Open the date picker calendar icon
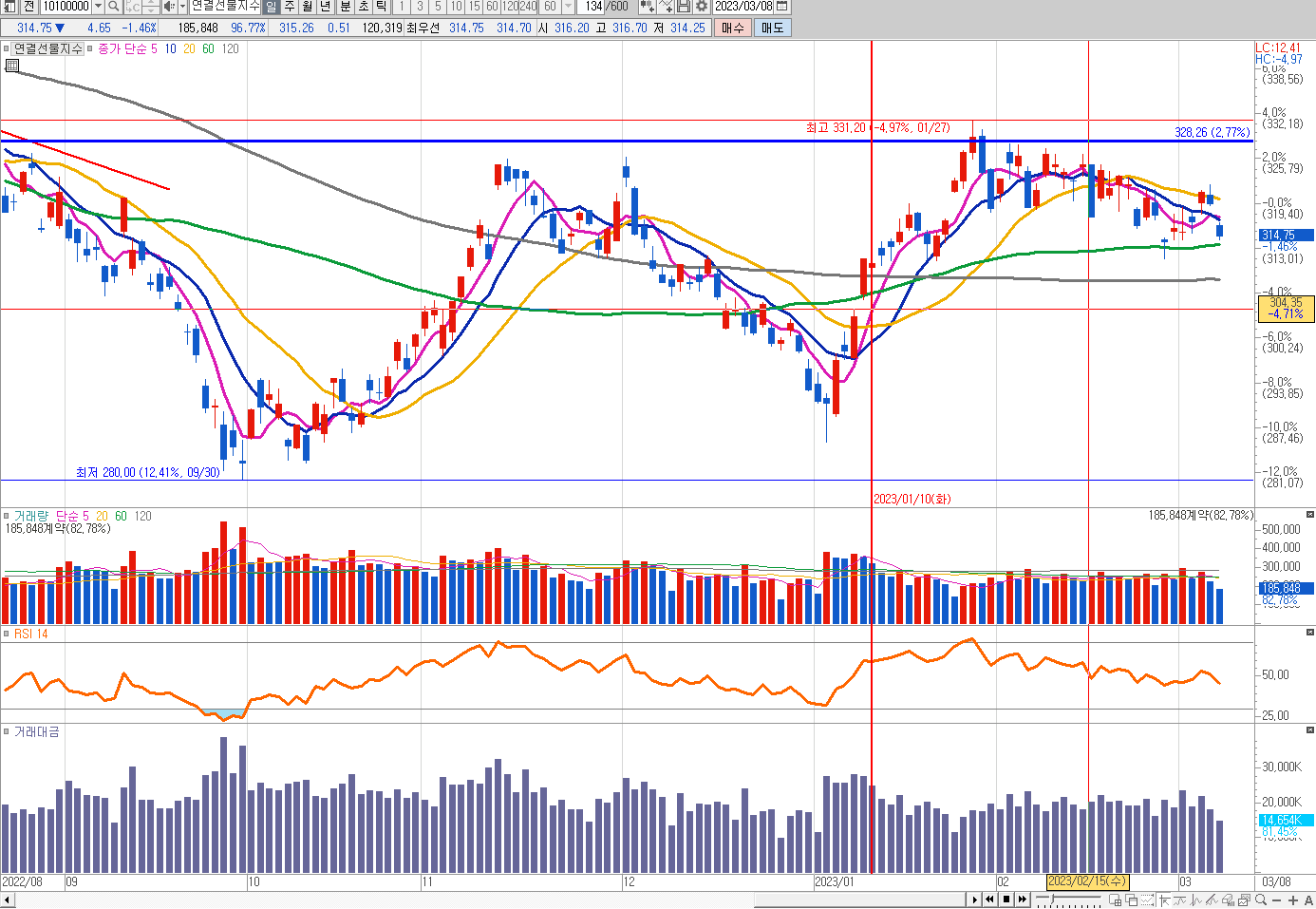This screenshot has width=1316, height=909. tap(782, 7)
